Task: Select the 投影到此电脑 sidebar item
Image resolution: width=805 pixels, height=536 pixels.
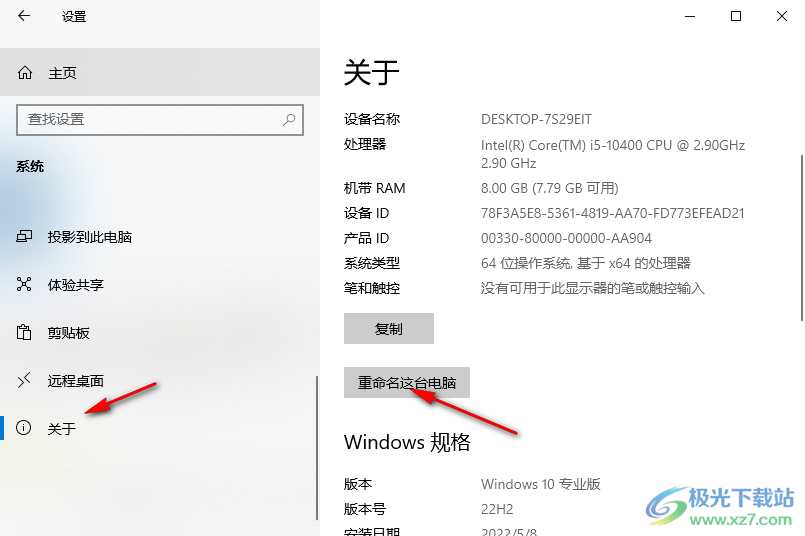Action: [x=159, y=237]
